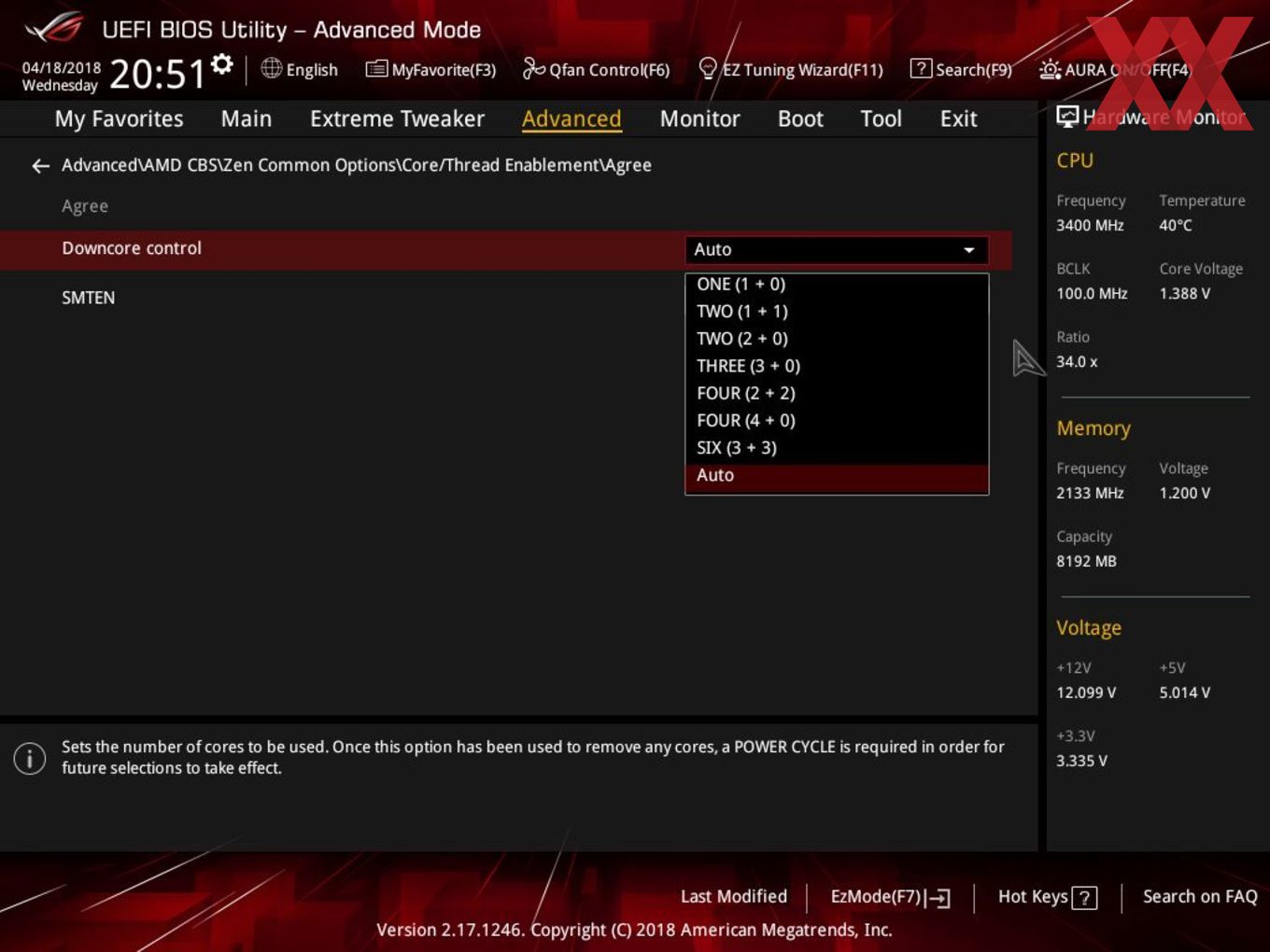Screen dimensions: 1270x952
Task: Click the Memory section heading
Action: (x=1094, y=429)
